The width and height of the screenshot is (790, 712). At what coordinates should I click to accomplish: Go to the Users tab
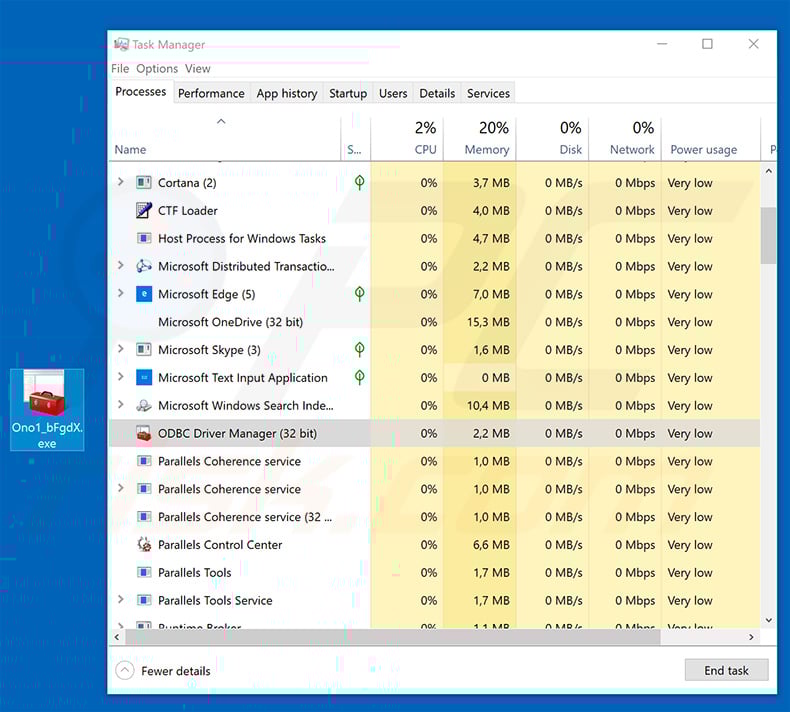(x=393, y=93)
